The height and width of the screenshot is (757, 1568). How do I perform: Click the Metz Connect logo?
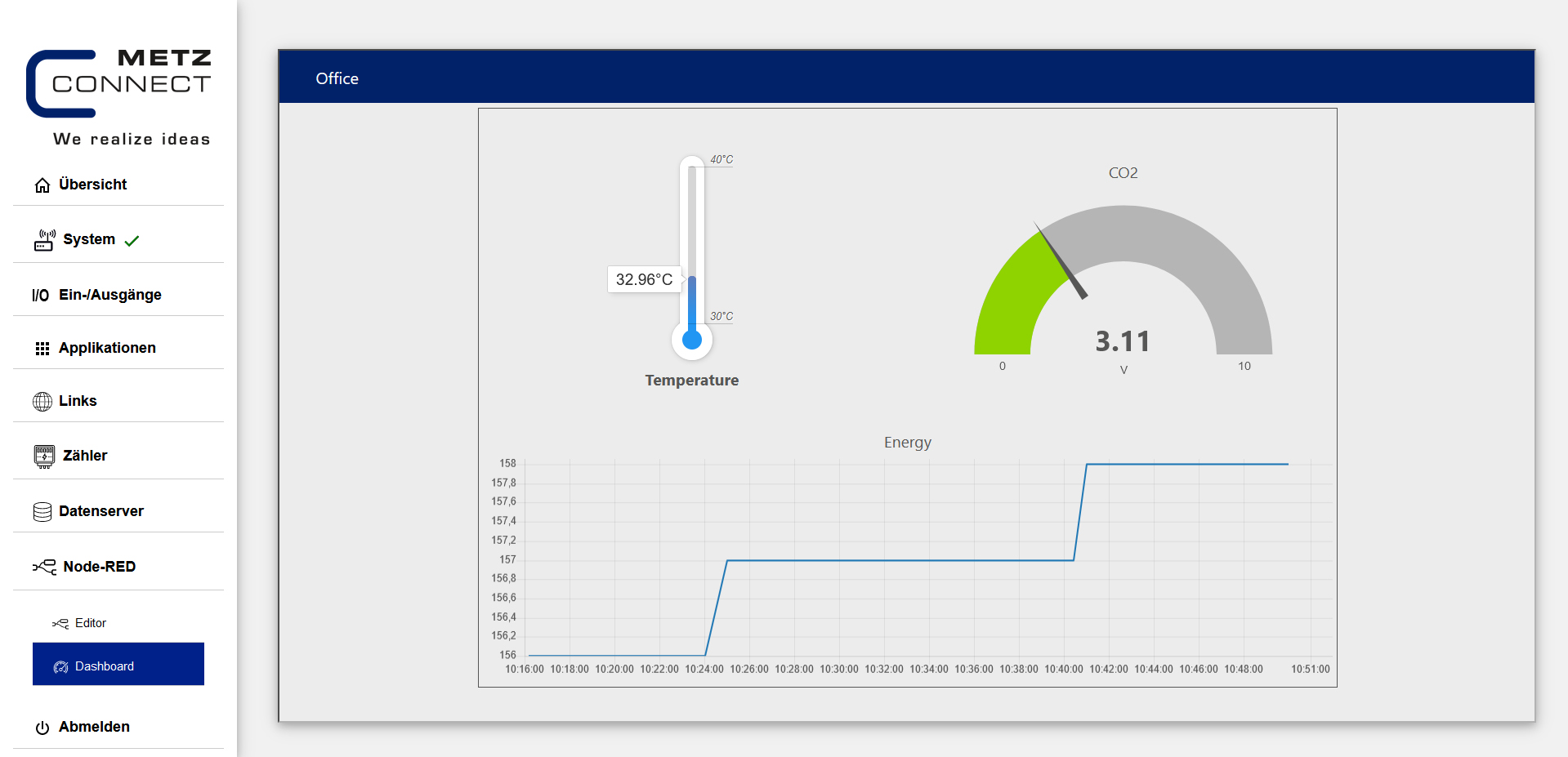coord(119,97)
